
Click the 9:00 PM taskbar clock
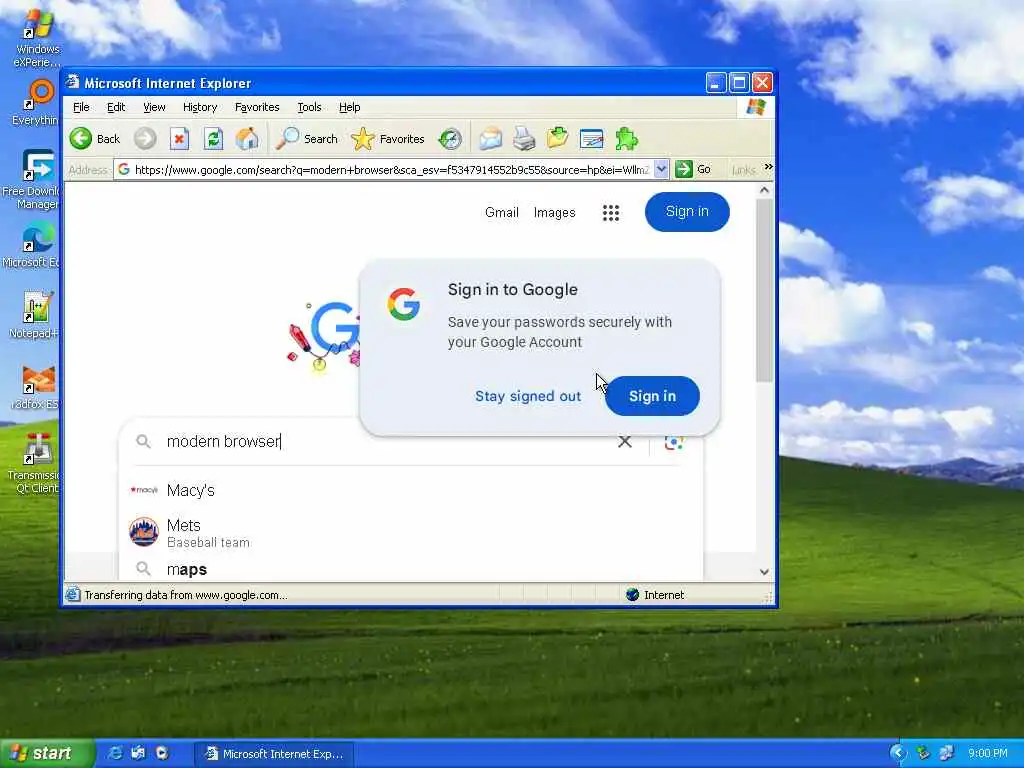pos(987,754)
